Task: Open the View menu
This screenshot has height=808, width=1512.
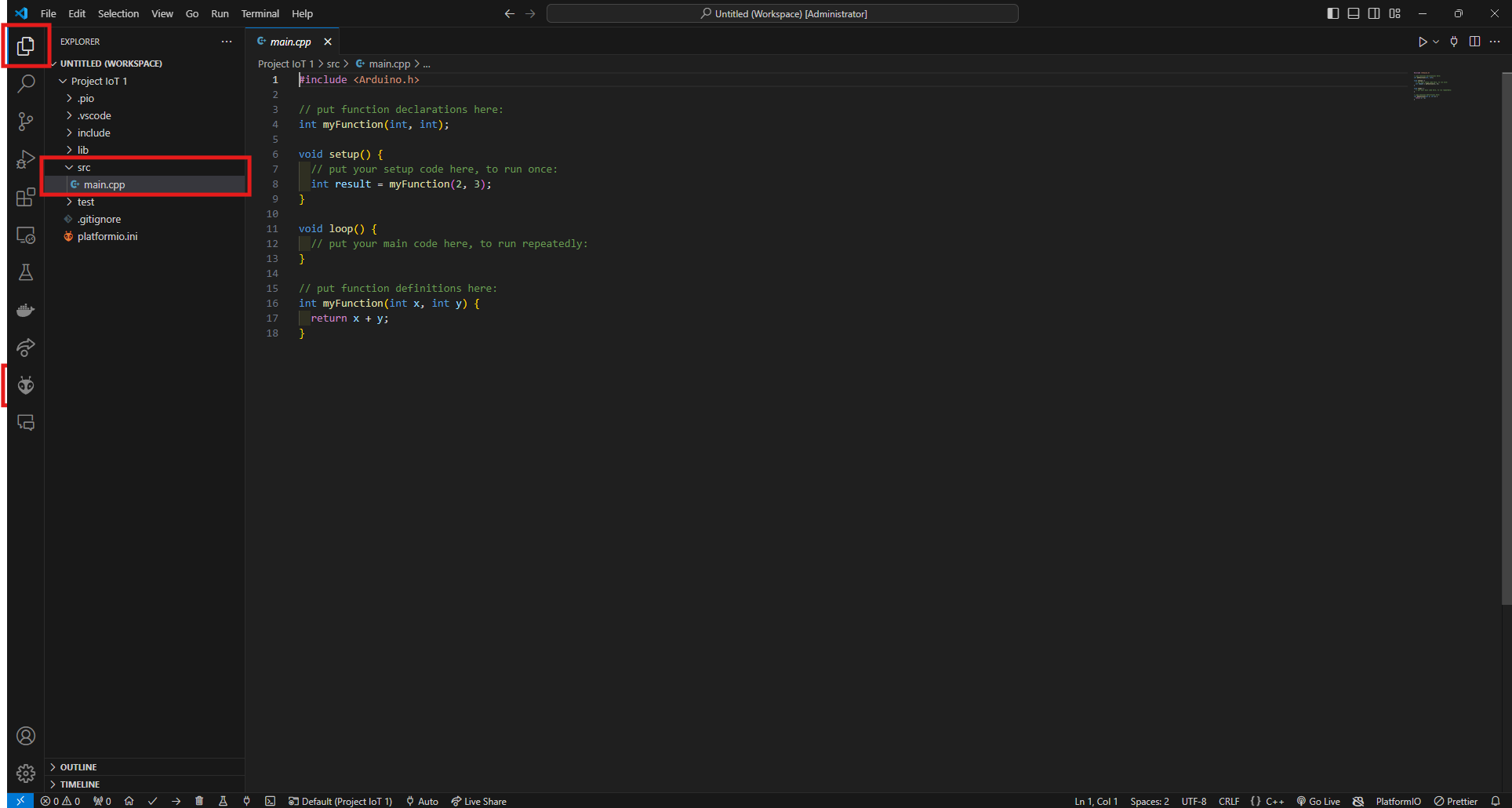Action: click(x=162, y=13)
